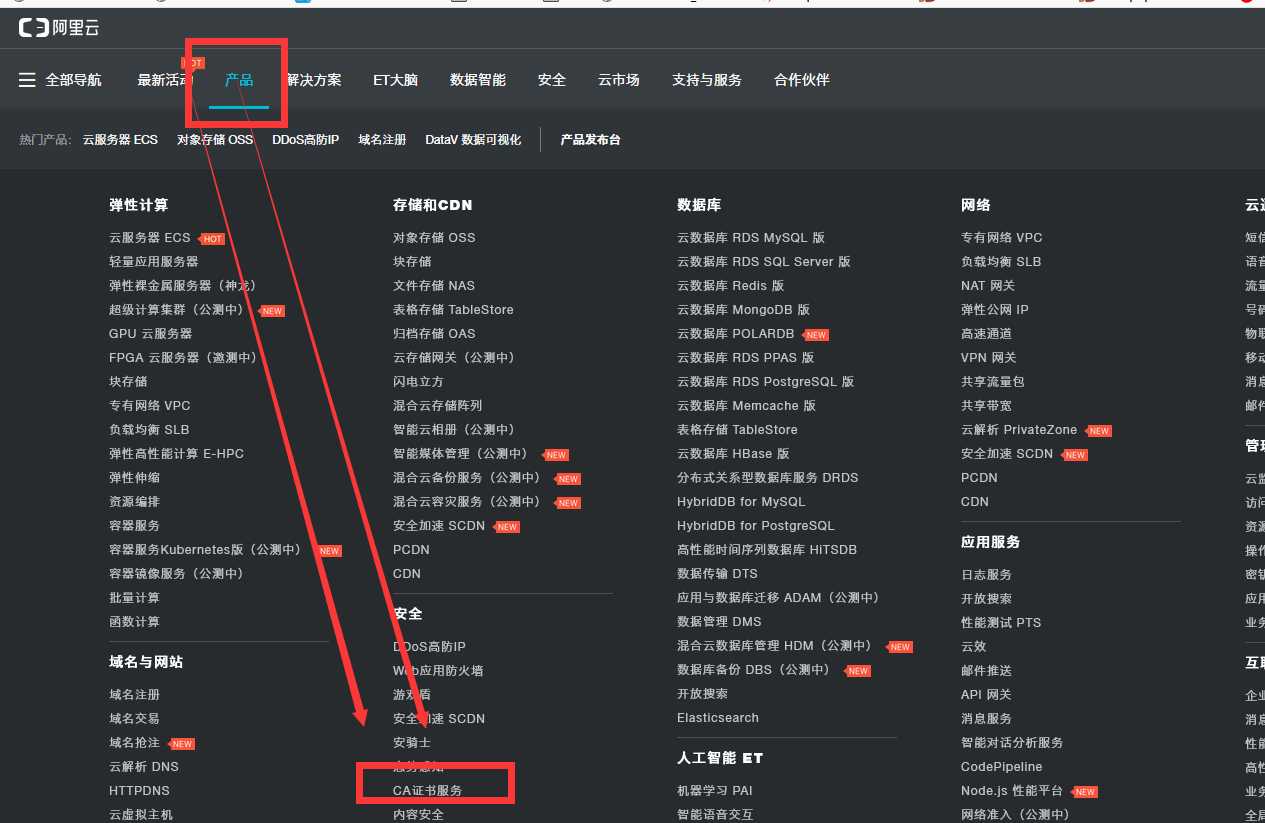Open NAT 网关 link
Image resolution: width=1265 pixels, height=823 pixels.
pos(988,286)
